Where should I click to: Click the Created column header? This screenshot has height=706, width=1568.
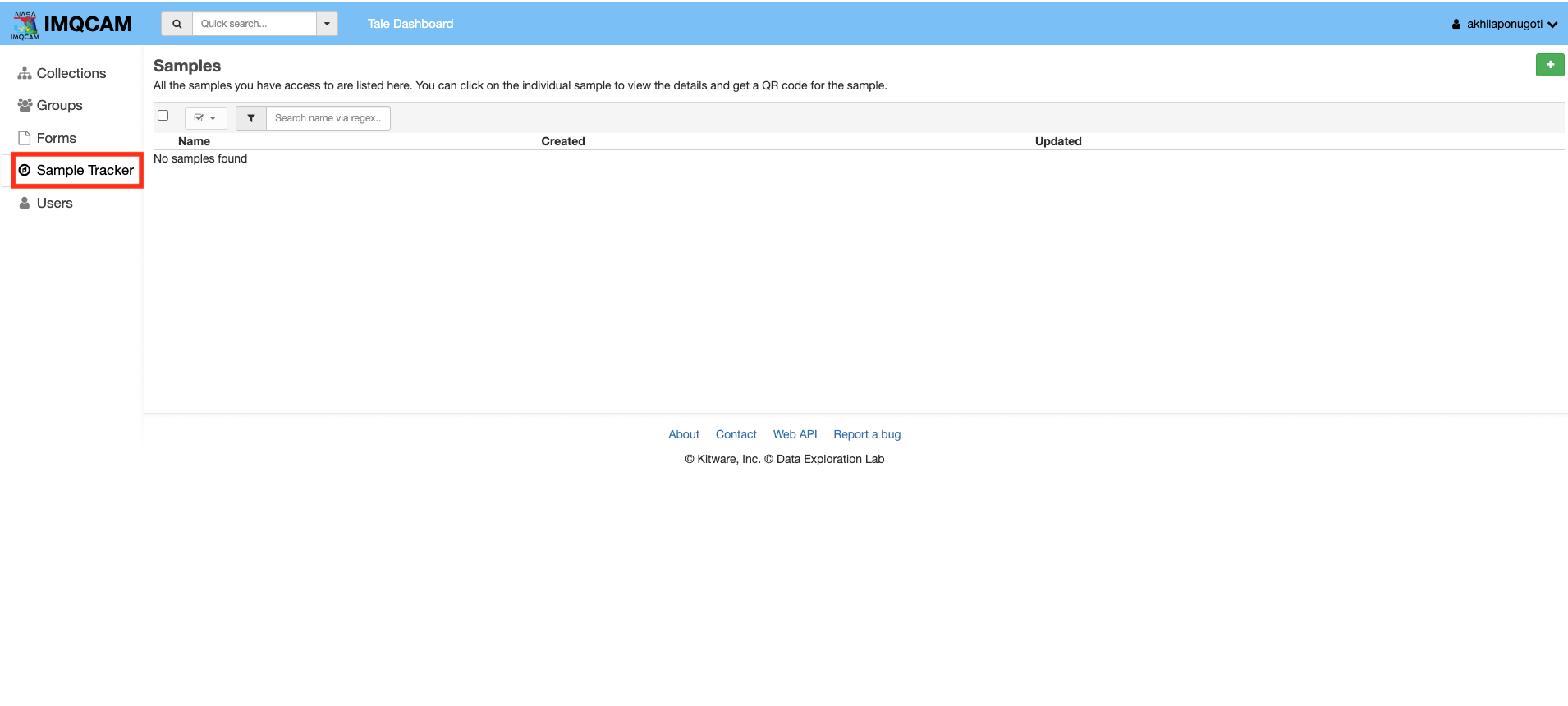click(x=563, y=141)
